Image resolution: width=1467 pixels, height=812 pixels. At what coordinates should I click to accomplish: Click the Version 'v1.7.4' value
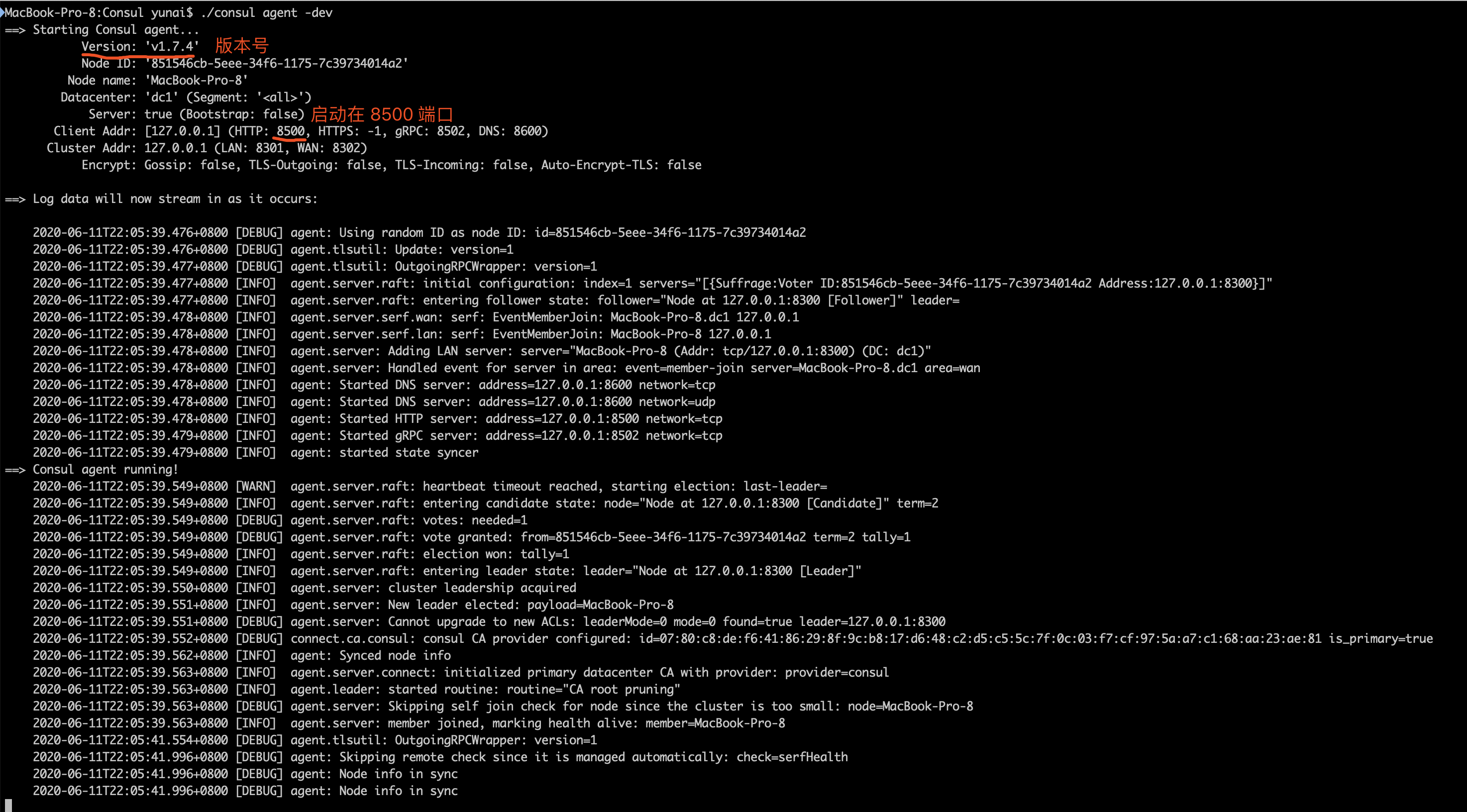click(x=171, y=47)
